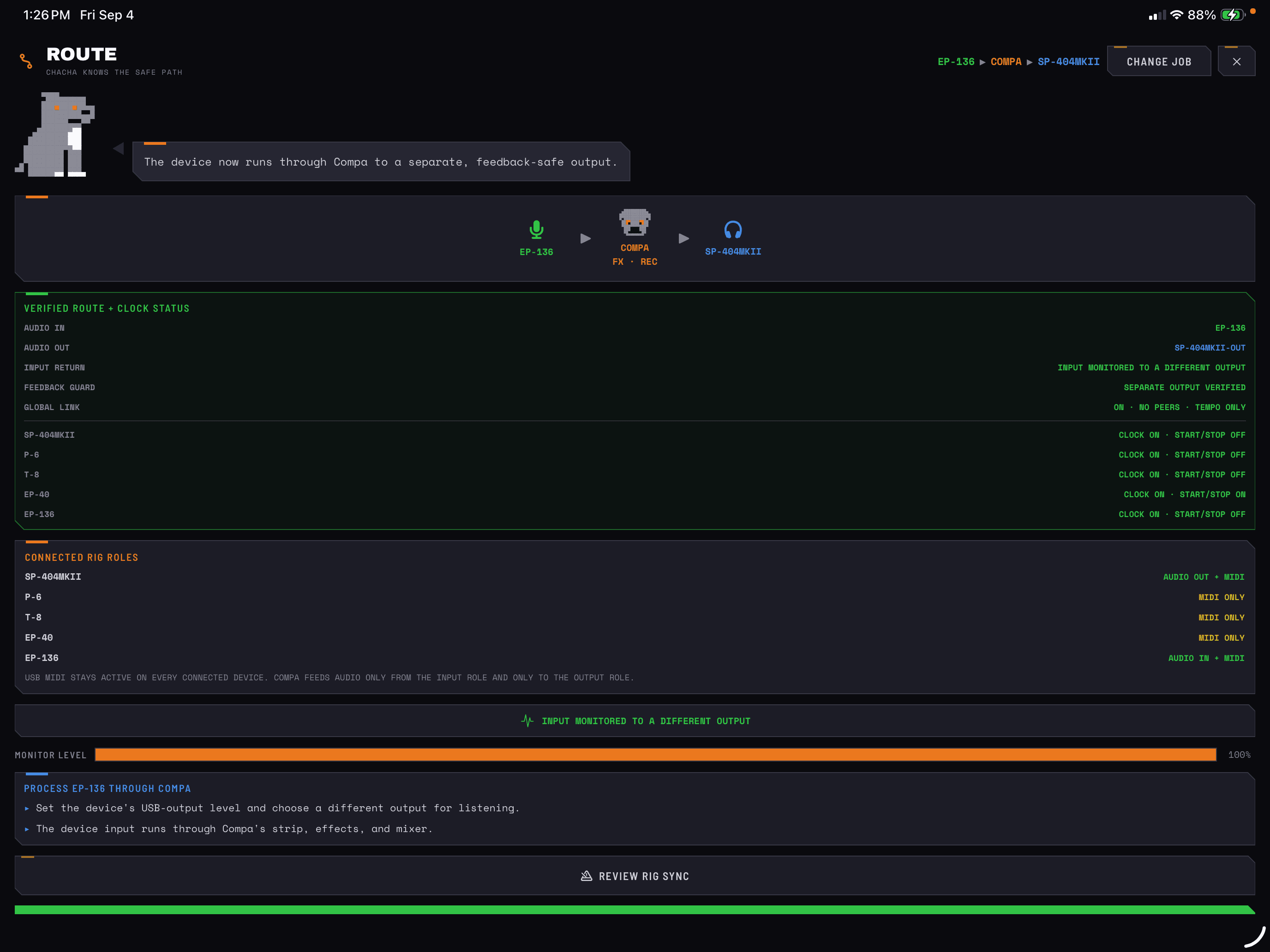The width and height of the screenshot is (1270, 952).
Task: Select the green EP-136 microphone icon
Action: (536, 230)
